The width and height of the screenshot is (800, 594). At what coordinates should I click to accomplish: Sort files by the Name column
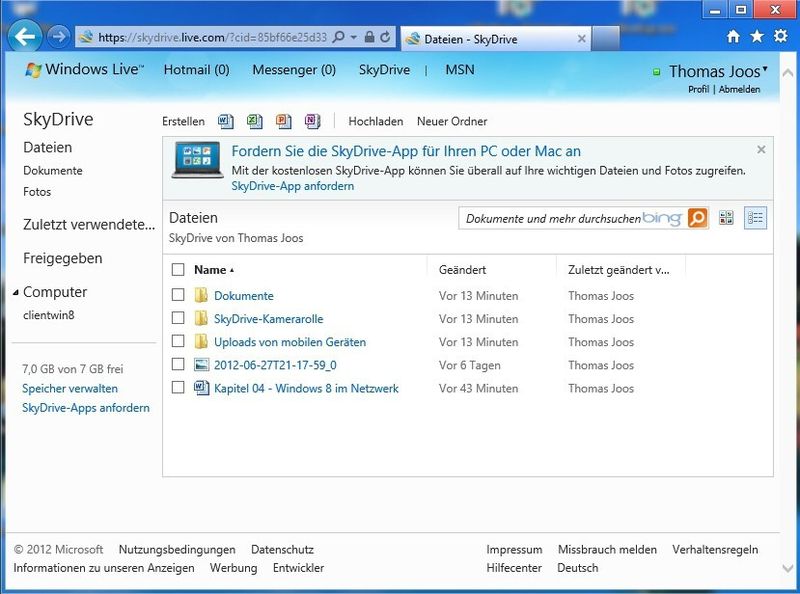tap(210, 270)
